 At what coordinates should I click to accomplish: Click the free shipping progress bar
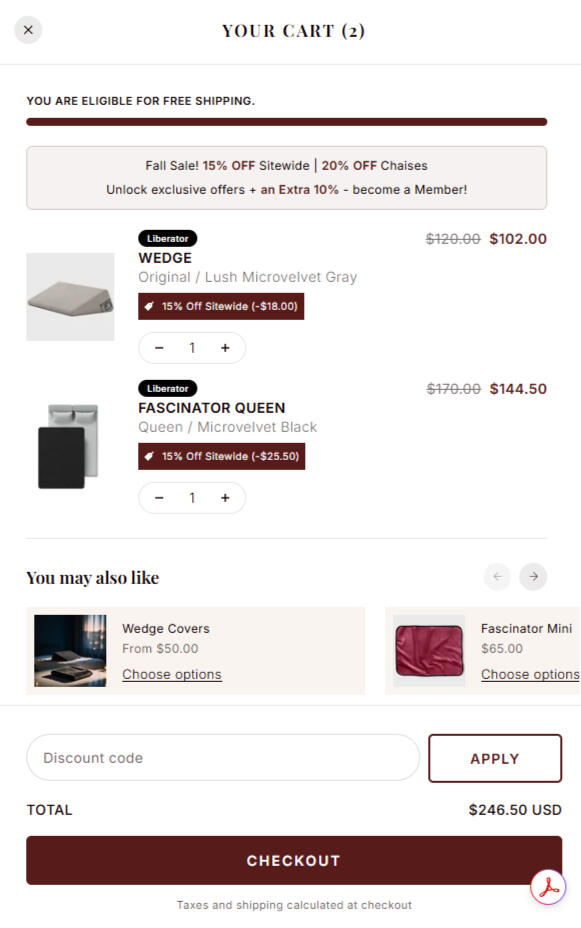click(286, 122)
